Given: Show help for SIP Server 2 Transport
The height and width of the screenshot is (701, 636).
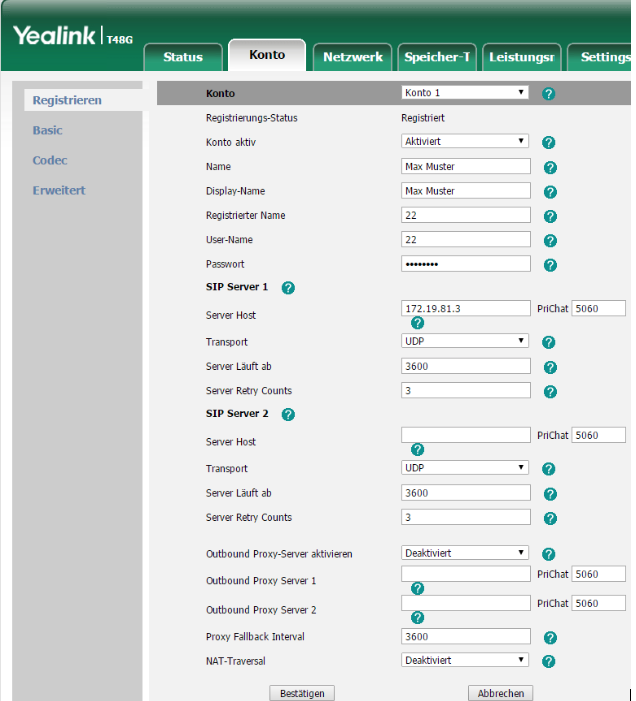Looking at the screenshot, I should coord(548,469).
